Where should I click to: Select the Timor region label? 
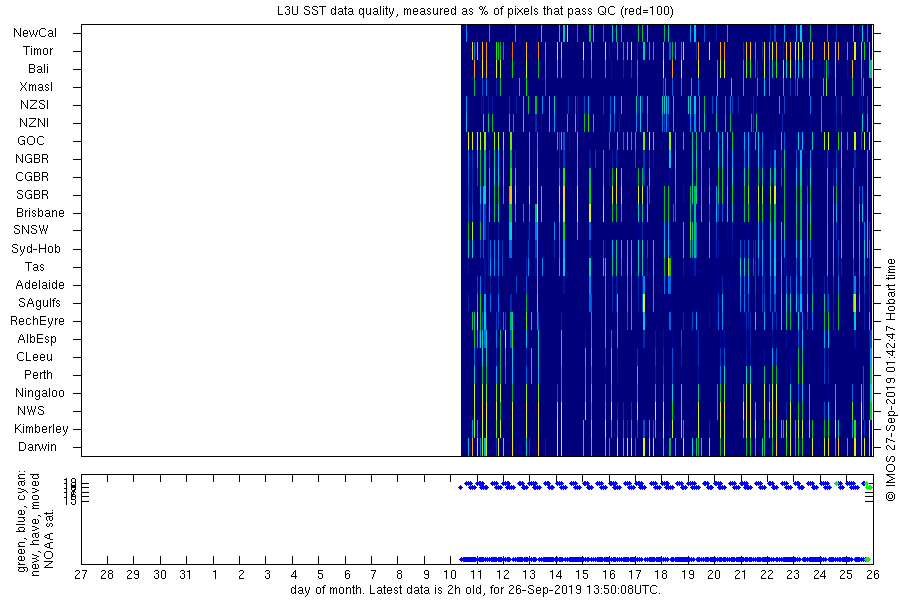click(38, 51)
